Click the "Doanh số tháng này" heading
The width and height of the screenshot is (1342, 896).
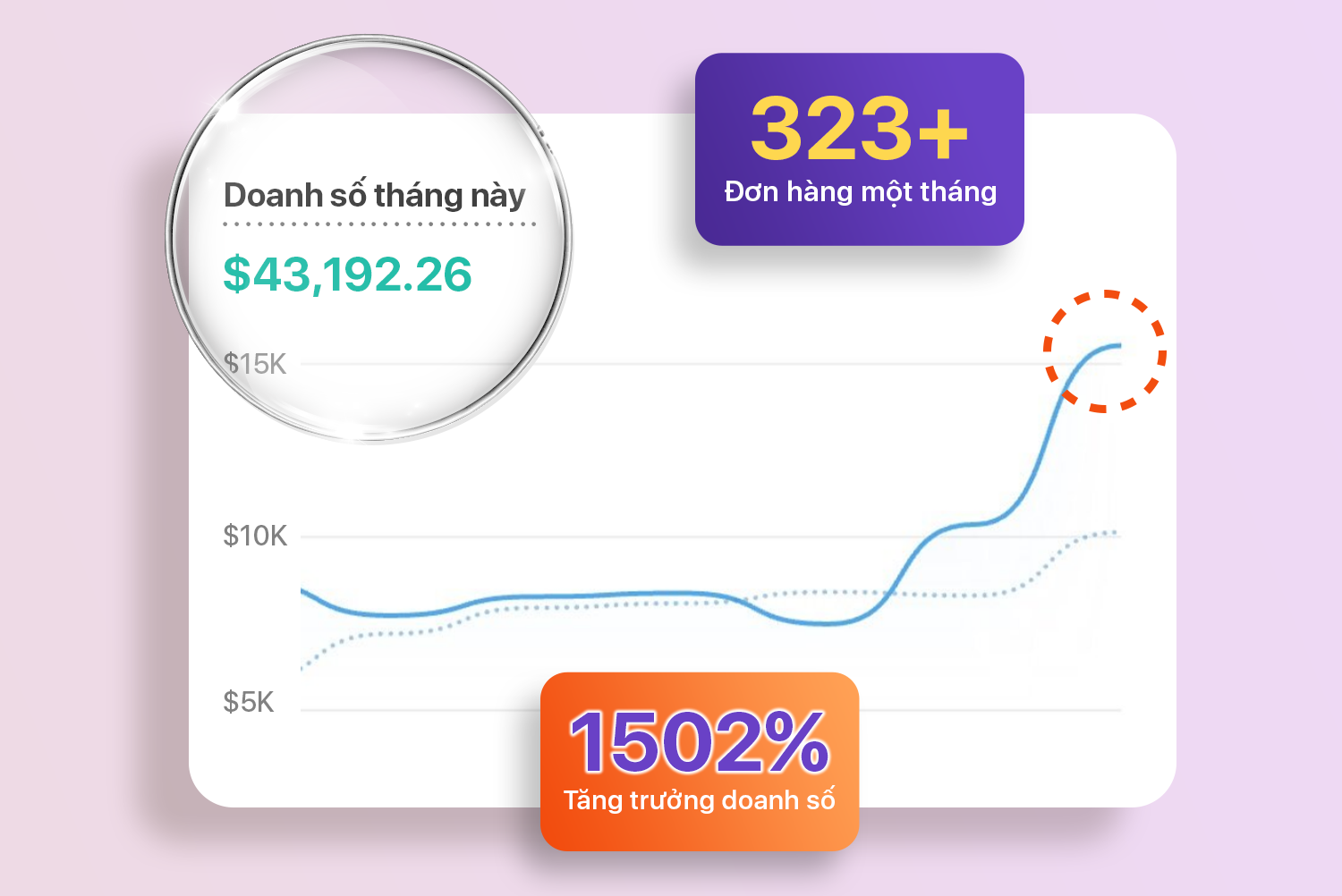pos(374,195)
